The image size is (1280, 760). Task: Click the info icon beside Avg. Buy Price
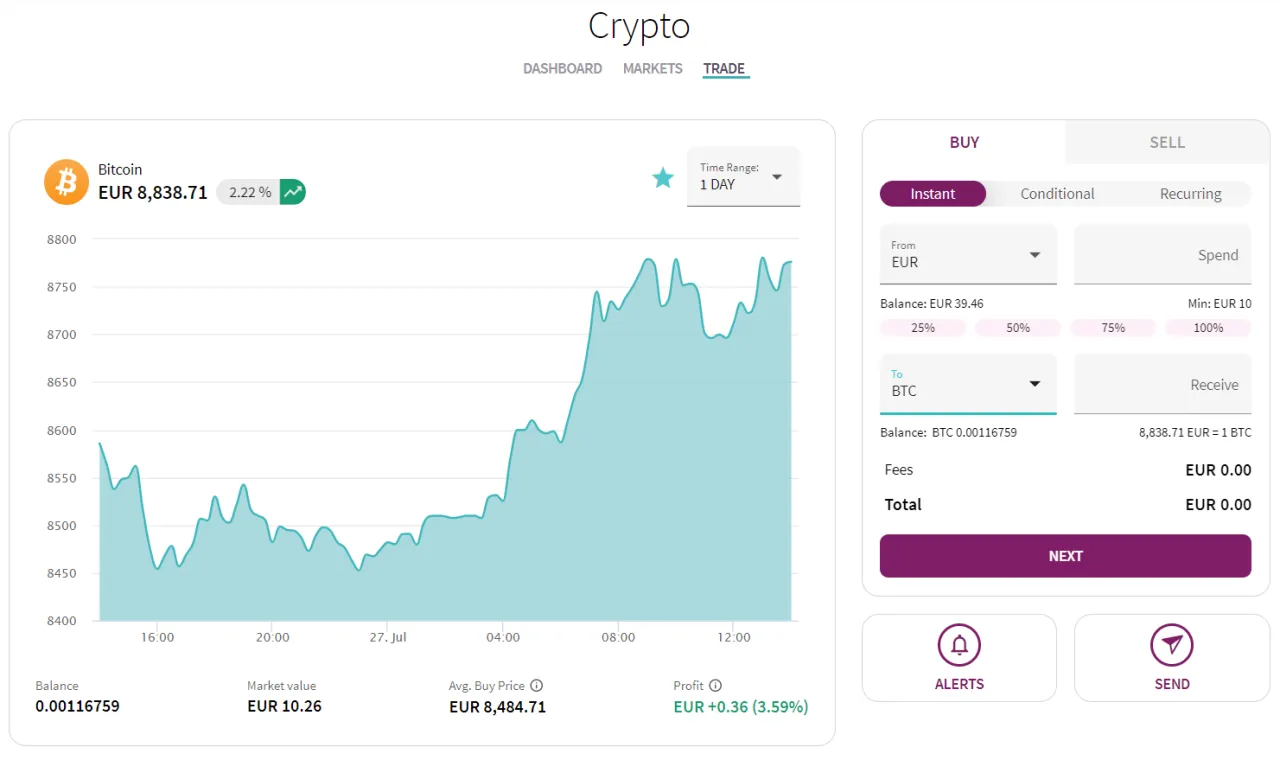537,685
